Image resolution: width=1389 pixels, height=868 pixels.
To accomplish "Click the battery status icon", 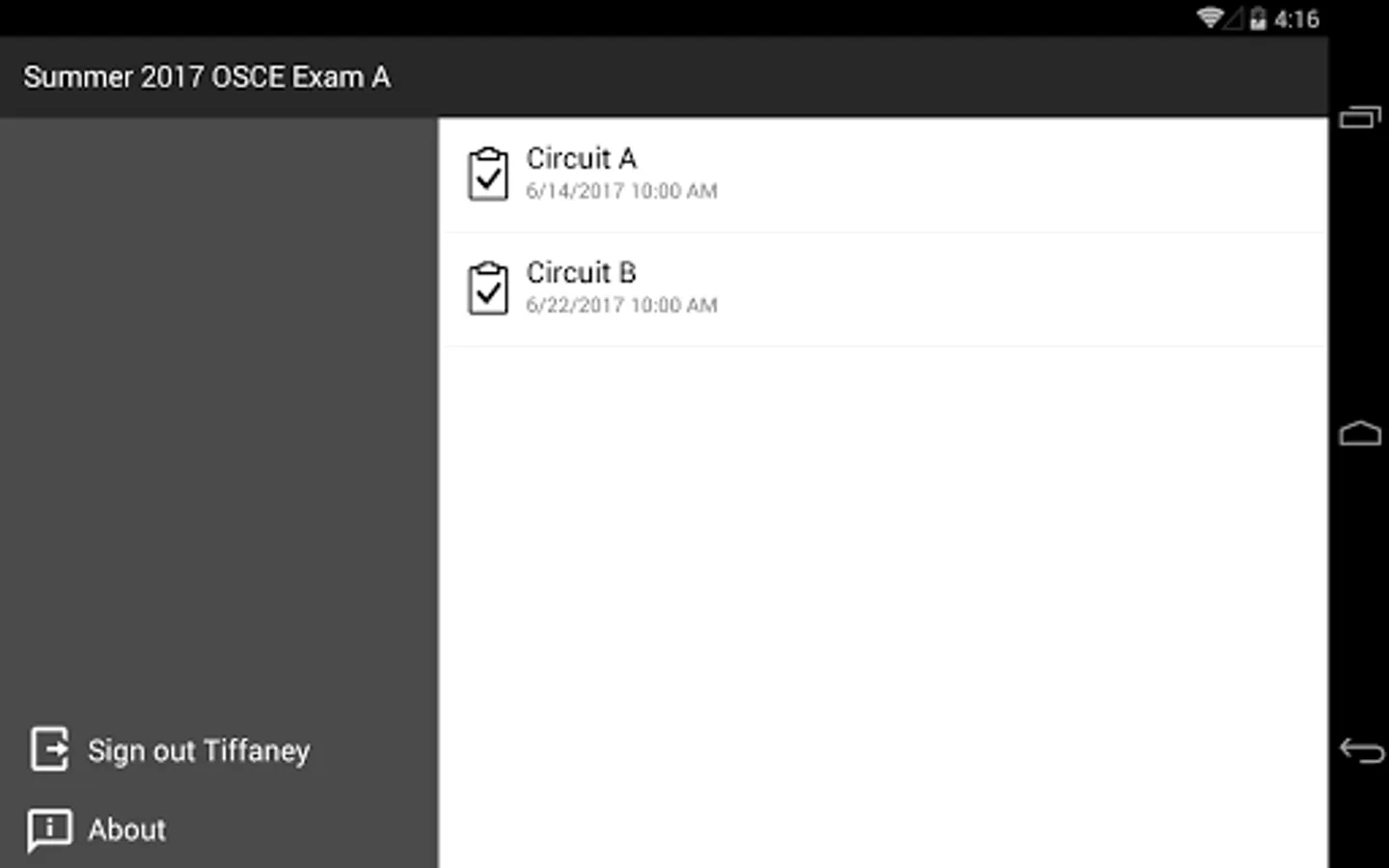I will (1258, 18).
